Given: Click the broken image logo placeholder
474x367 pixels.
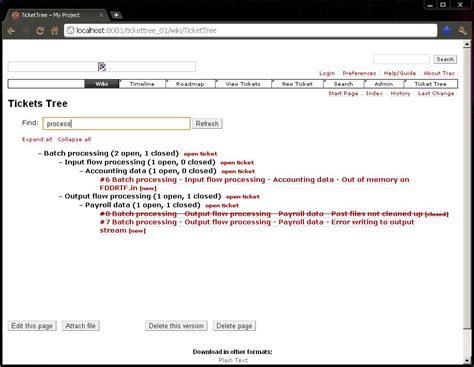Looking at the screenshot, I should (102, 67).
